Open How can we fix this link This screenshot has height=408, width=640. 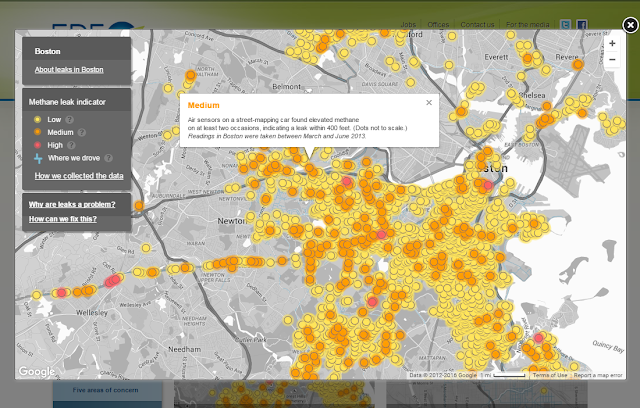(x=62, y=219)
